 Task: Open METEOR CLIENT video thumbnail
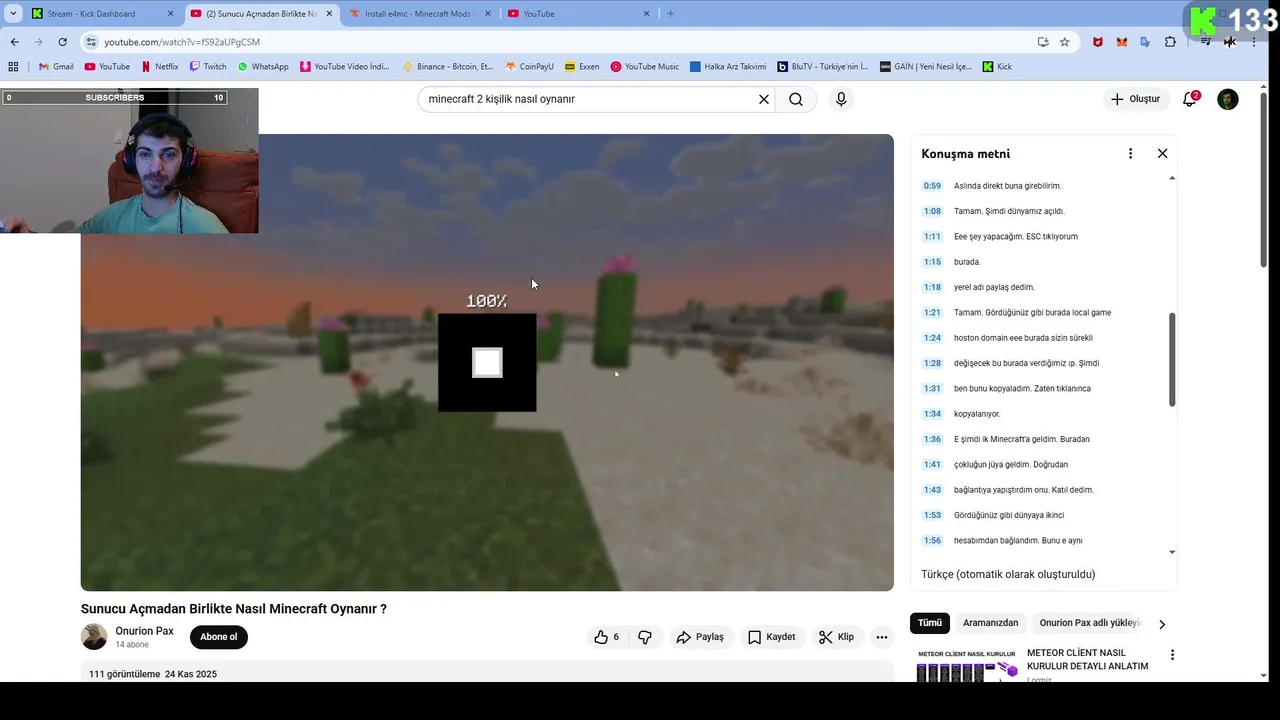click(x=967, y=664)
